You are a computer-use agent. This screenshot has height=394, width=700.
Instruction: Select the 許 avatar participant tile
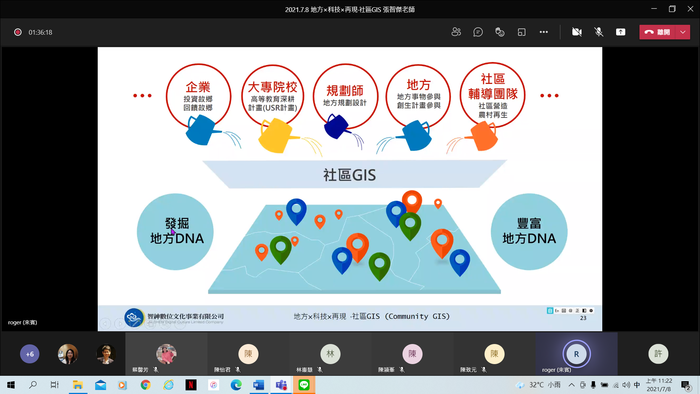tap(658, 354)
